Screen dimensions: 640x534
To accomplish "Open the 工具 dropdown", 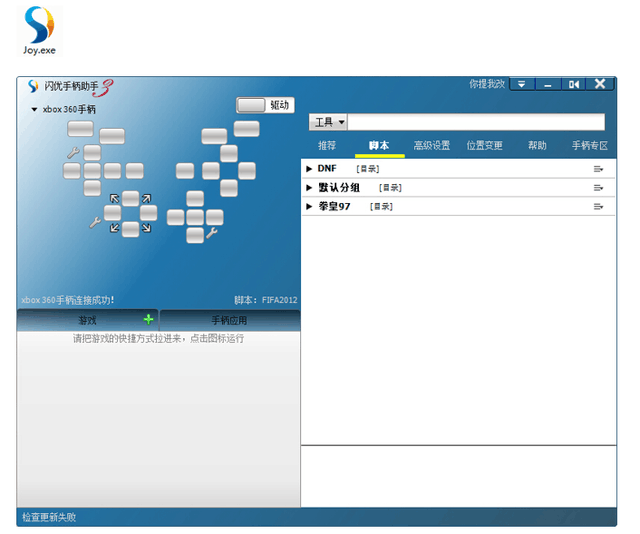I will tap(329, 122).
